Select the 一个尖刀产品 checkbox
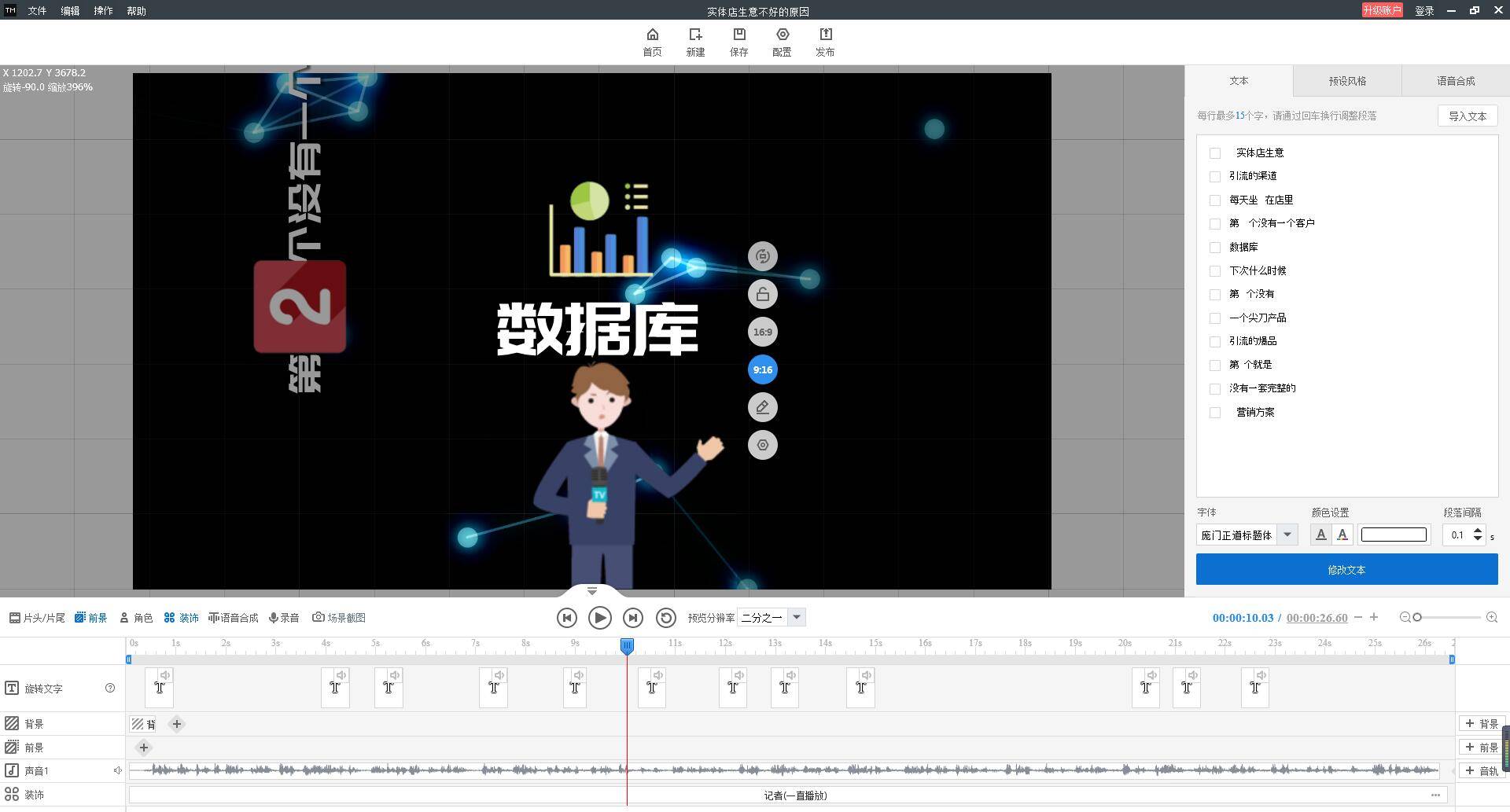Viewport: 1510px width, 812px height. pos(1215,318)
